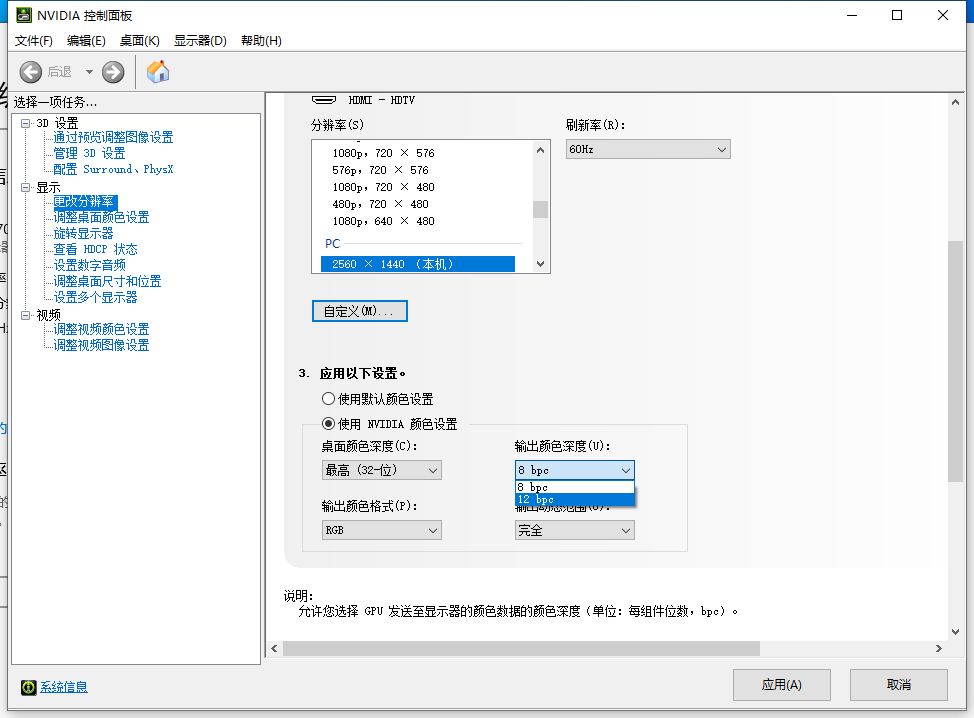This screenshot has height=718, width=974.
Task: Click horizontal scroll left arrow
Action: (x=275, y=648)
